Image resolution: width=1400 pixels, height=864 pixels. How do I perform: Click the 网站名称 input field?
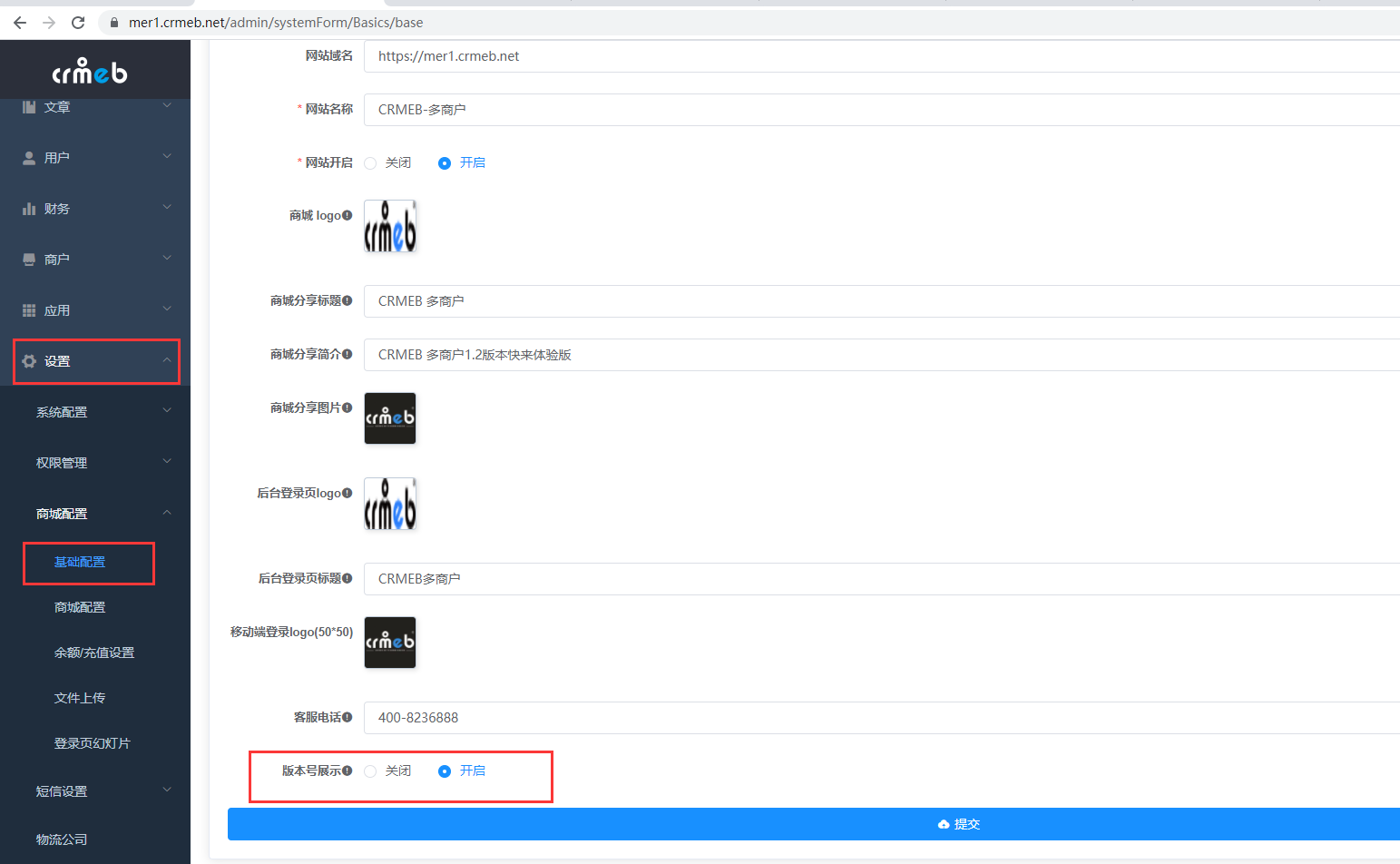[x=882, y=110]
